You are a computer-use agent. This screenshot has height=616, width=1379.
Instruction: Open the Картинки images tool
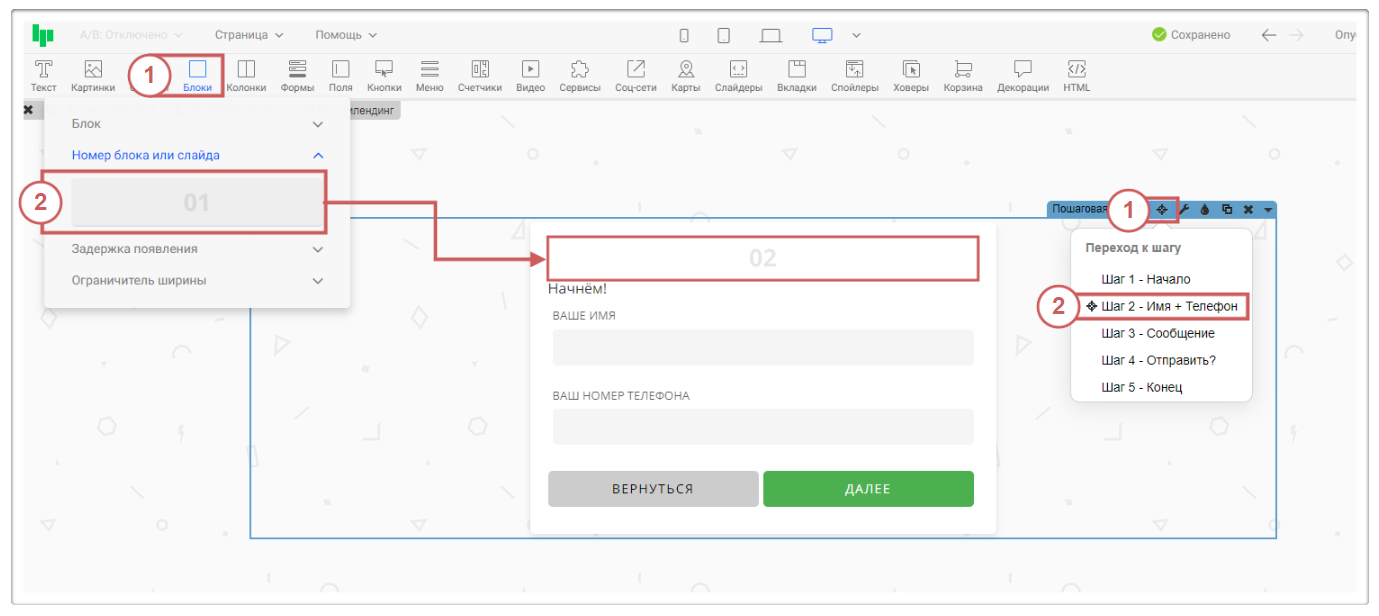coord(93,75)
